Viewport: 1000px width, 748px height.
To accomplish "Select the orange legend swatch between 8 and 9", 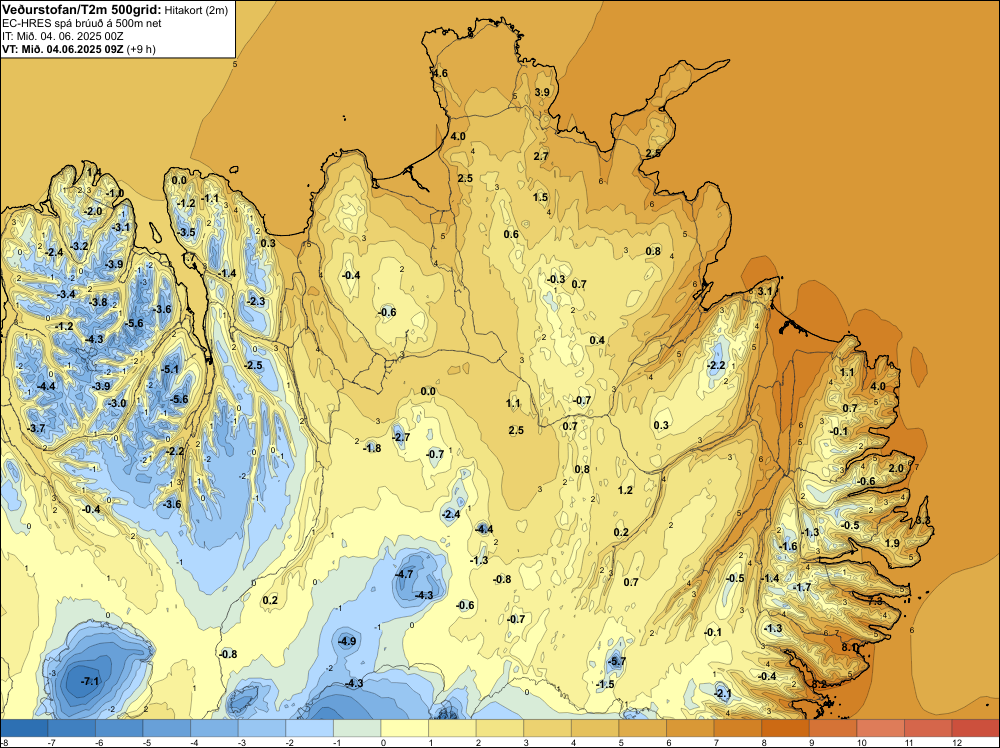I will point(785,728).
